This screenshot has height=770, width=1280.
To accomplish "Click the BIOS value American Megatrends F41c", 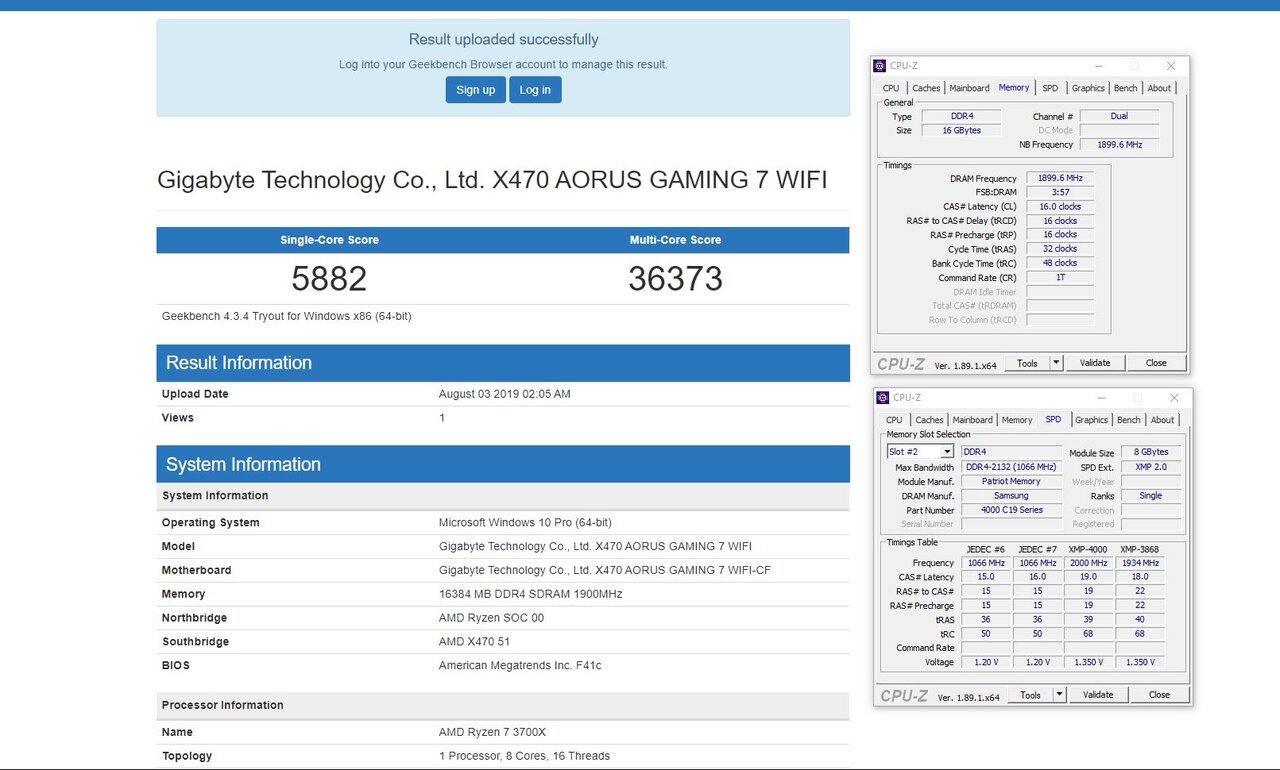I will 520,665.
